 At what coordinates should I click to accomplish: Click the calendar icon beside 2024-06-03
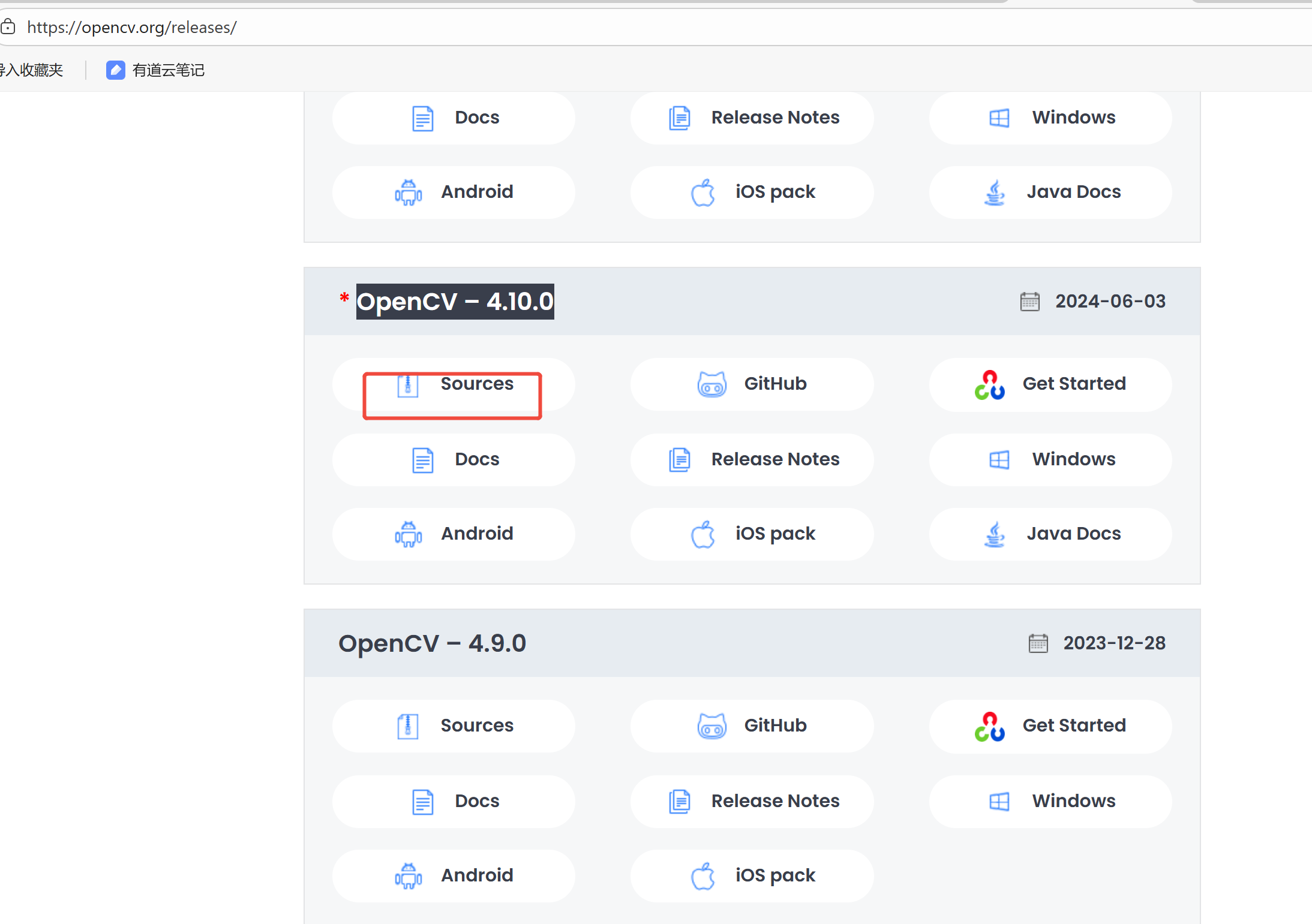point(1029,302)
